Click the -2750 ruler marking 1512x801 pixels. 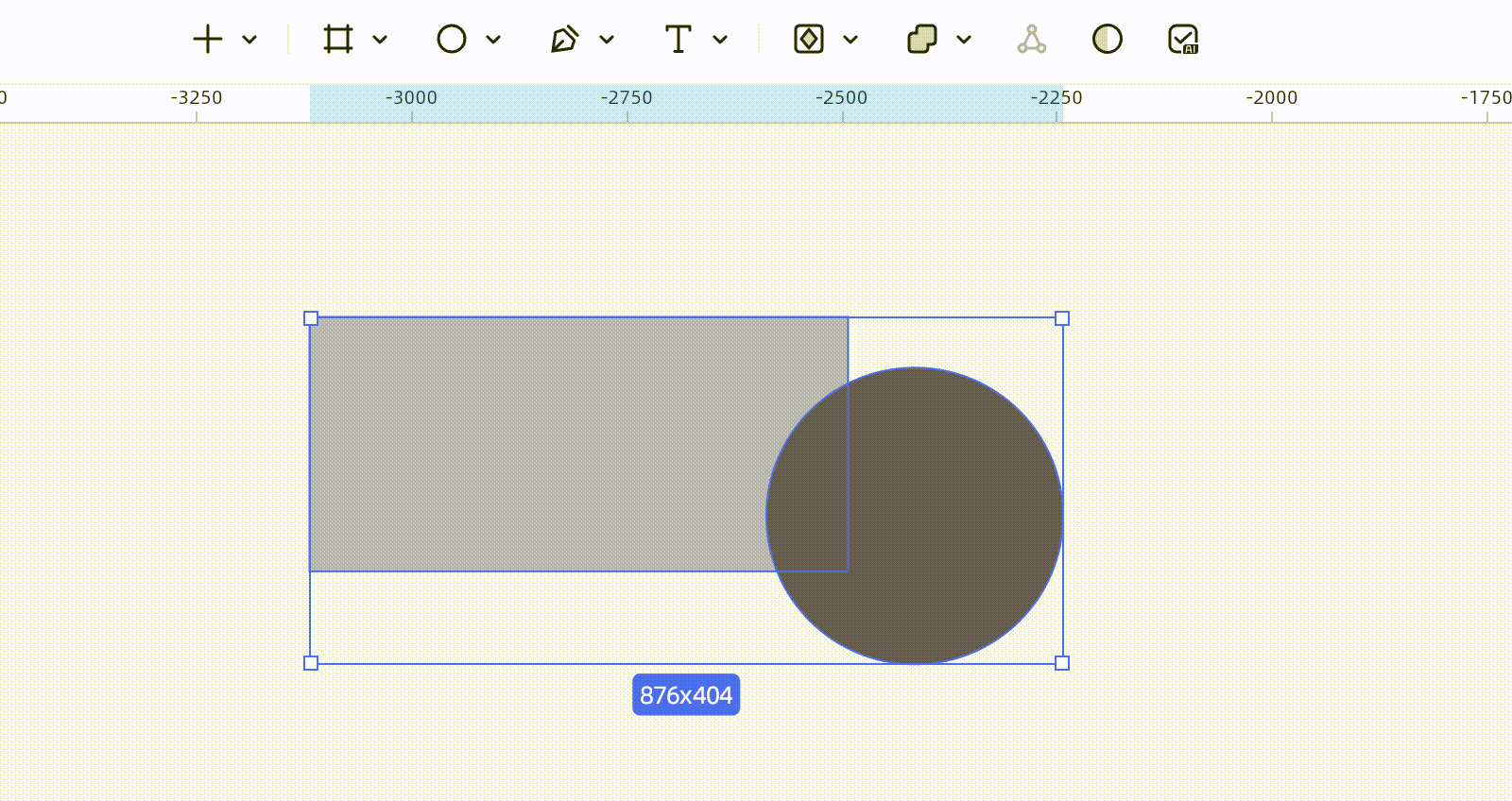(x=627, y=97)
